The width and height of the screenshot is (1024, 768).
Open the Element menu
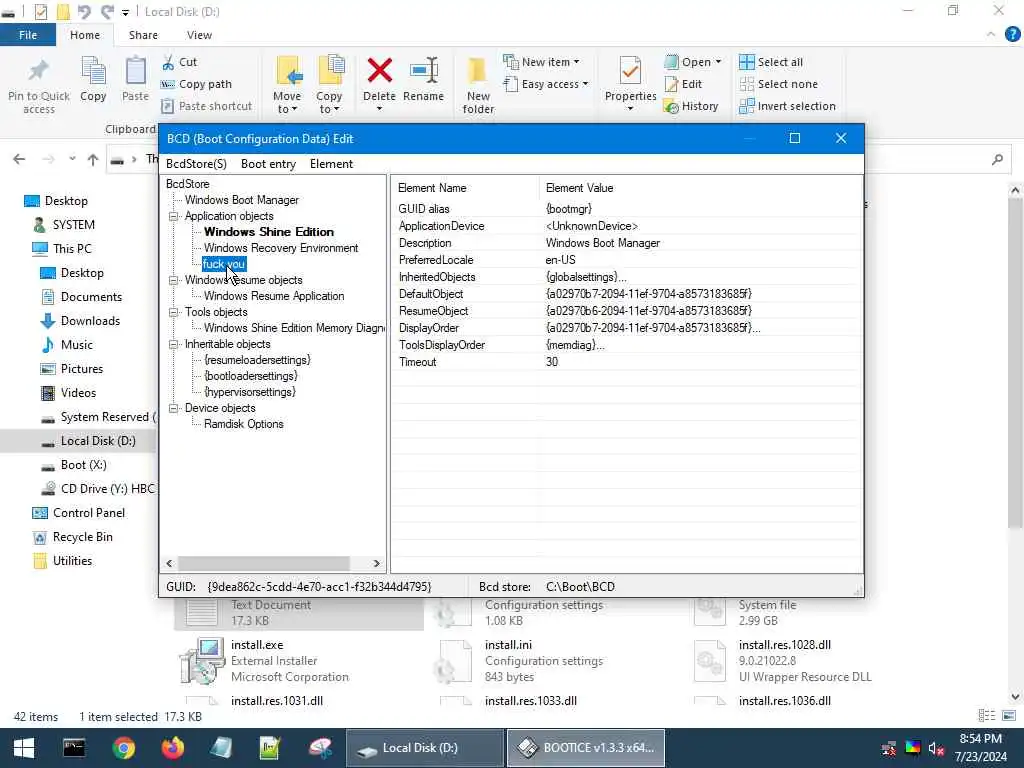331,164
